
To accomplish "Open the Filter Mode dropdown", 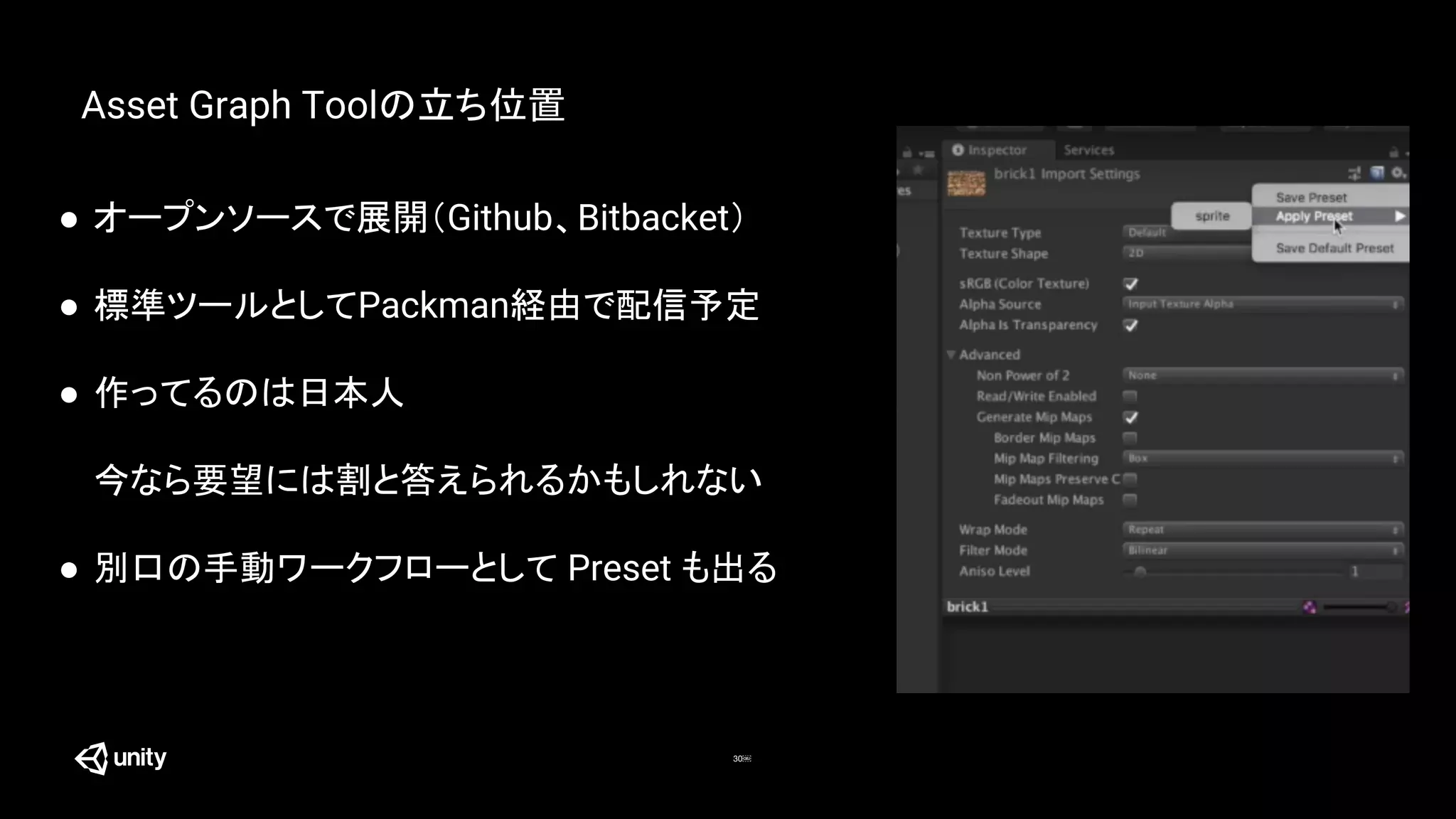I will click(x=1263, y=550).
